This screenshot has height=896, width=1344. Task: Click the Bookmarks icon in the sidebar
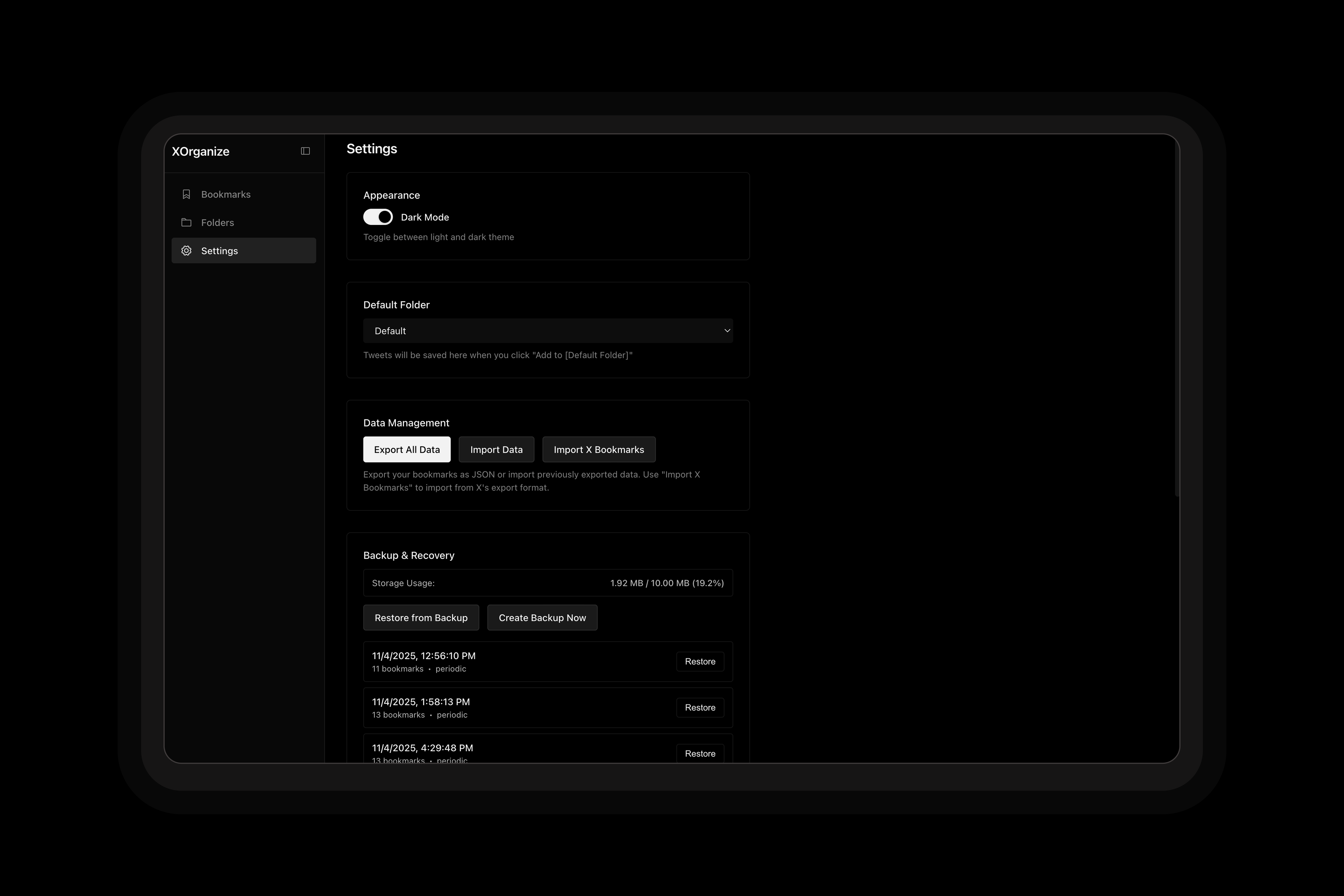pos(186,194)
